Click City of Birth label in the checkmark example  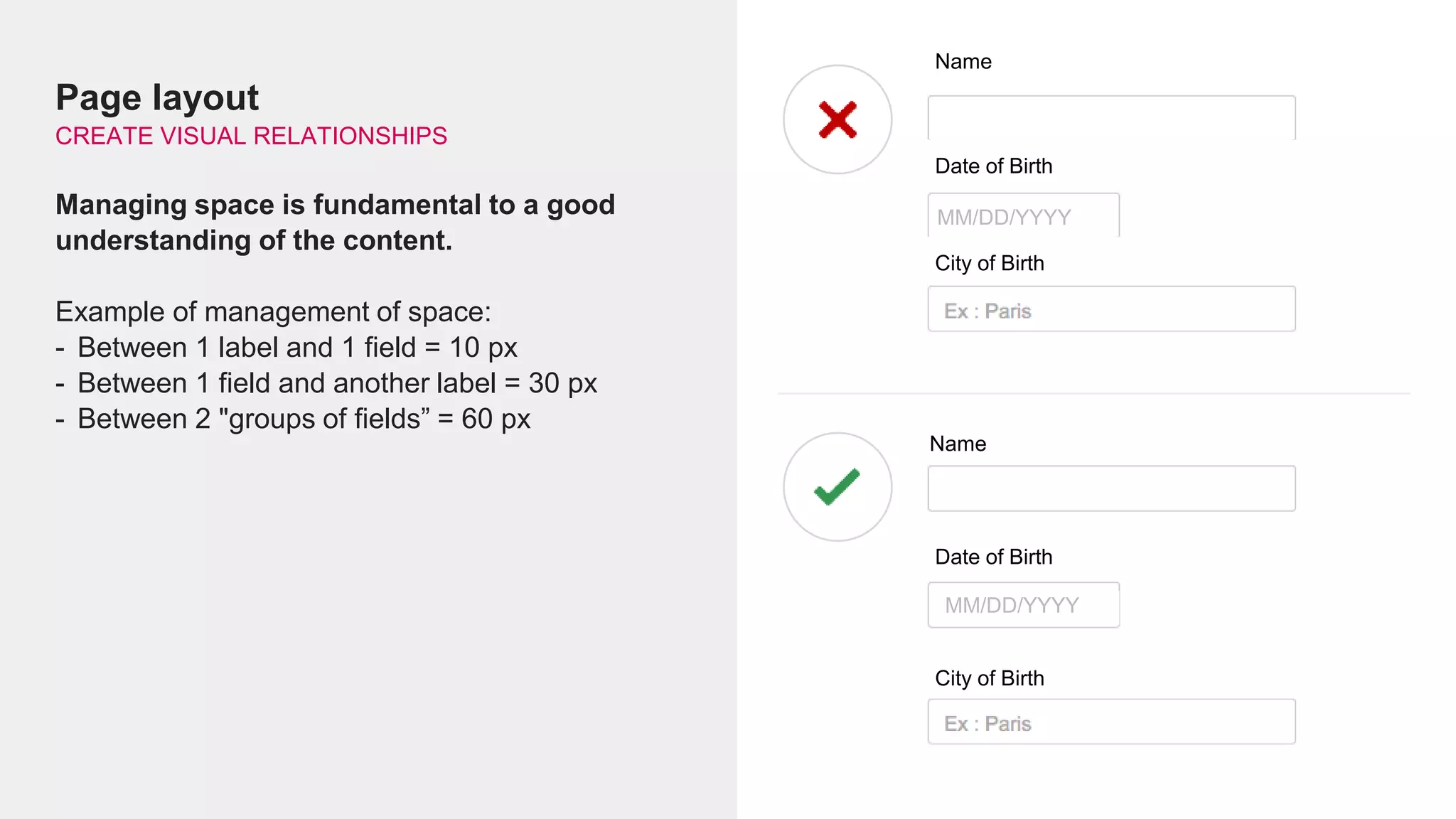(x=989, y=679)
